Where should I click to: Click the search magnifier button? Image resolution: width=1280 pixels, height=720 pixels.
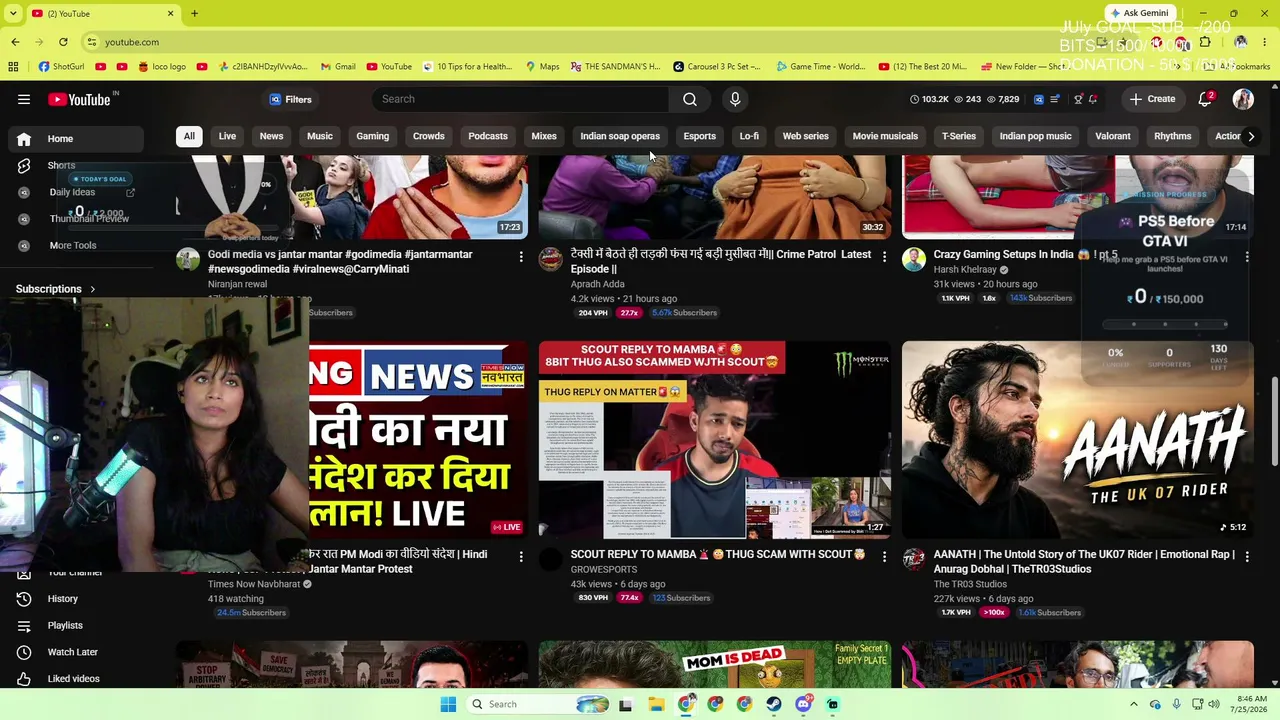click(x=690, y=99)
